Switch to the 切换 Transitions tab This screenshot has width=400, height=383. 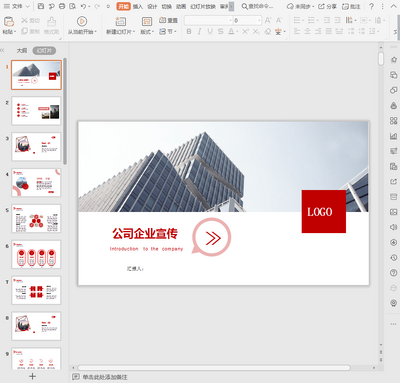click(167, 7)
